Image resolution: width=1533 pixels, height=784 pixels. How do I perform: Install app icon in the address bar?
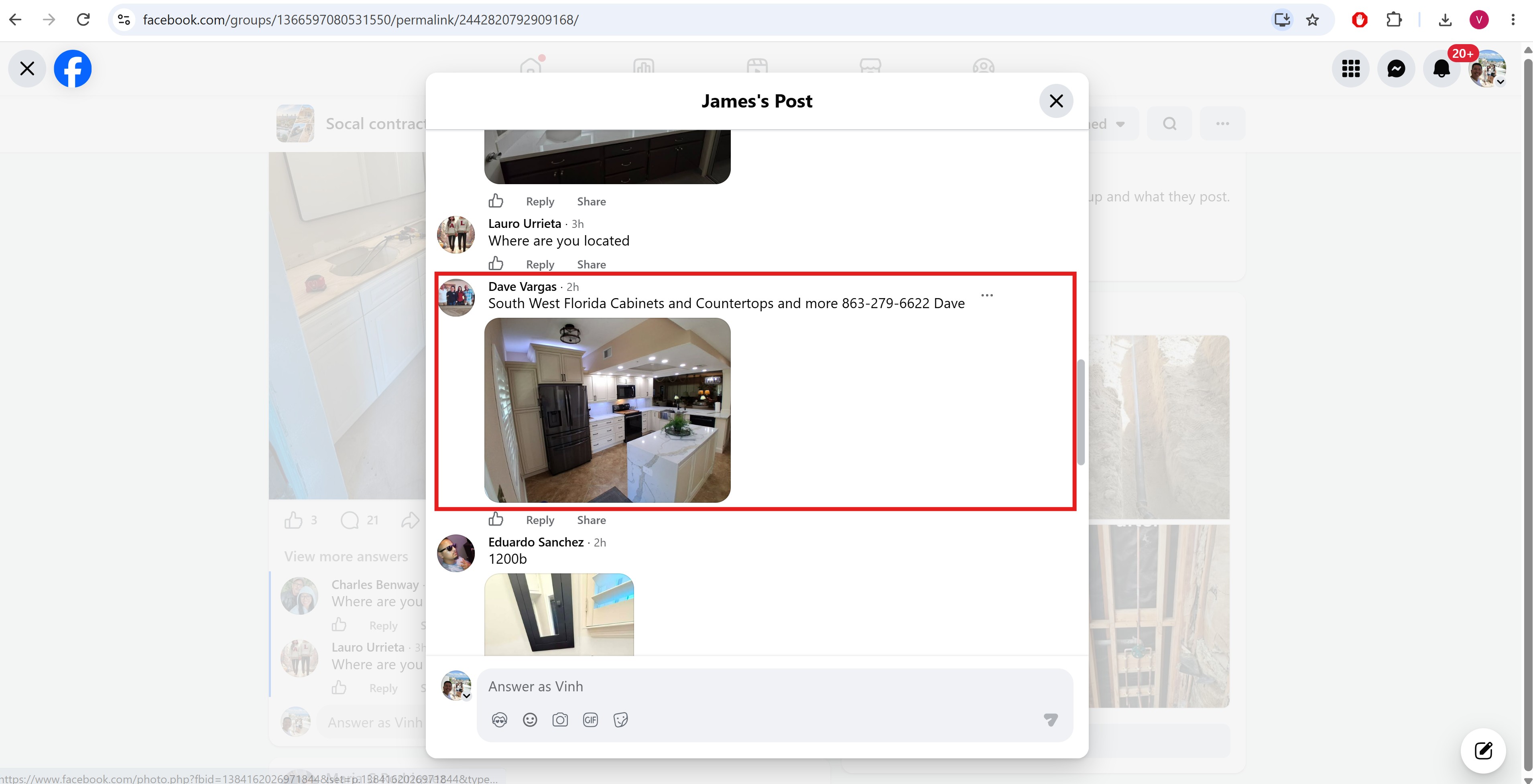tap(1282, 20)
